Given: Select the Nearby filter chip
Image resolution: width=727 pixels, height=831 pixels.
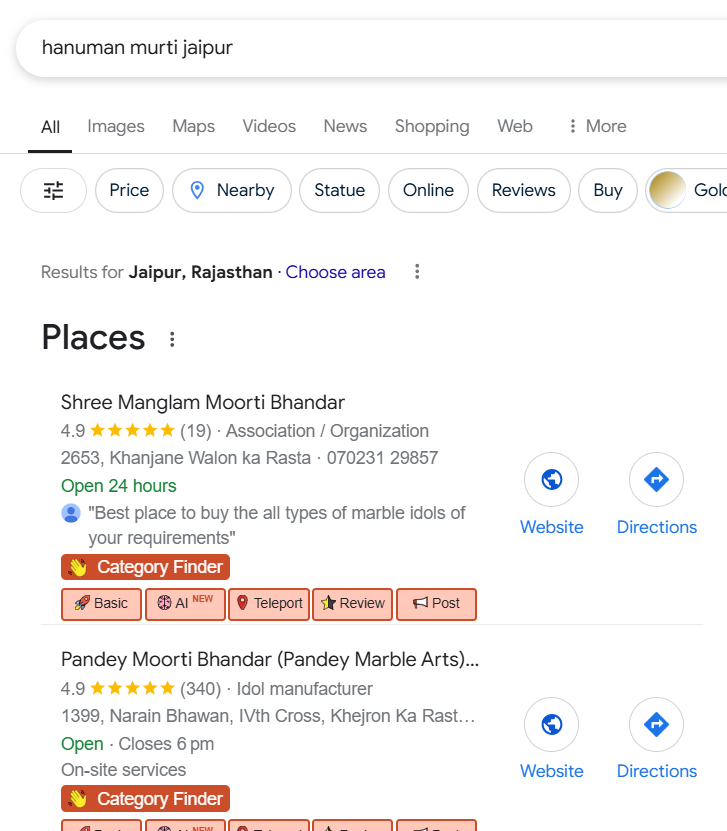Looking at the screenshot, I should point(232,191).
